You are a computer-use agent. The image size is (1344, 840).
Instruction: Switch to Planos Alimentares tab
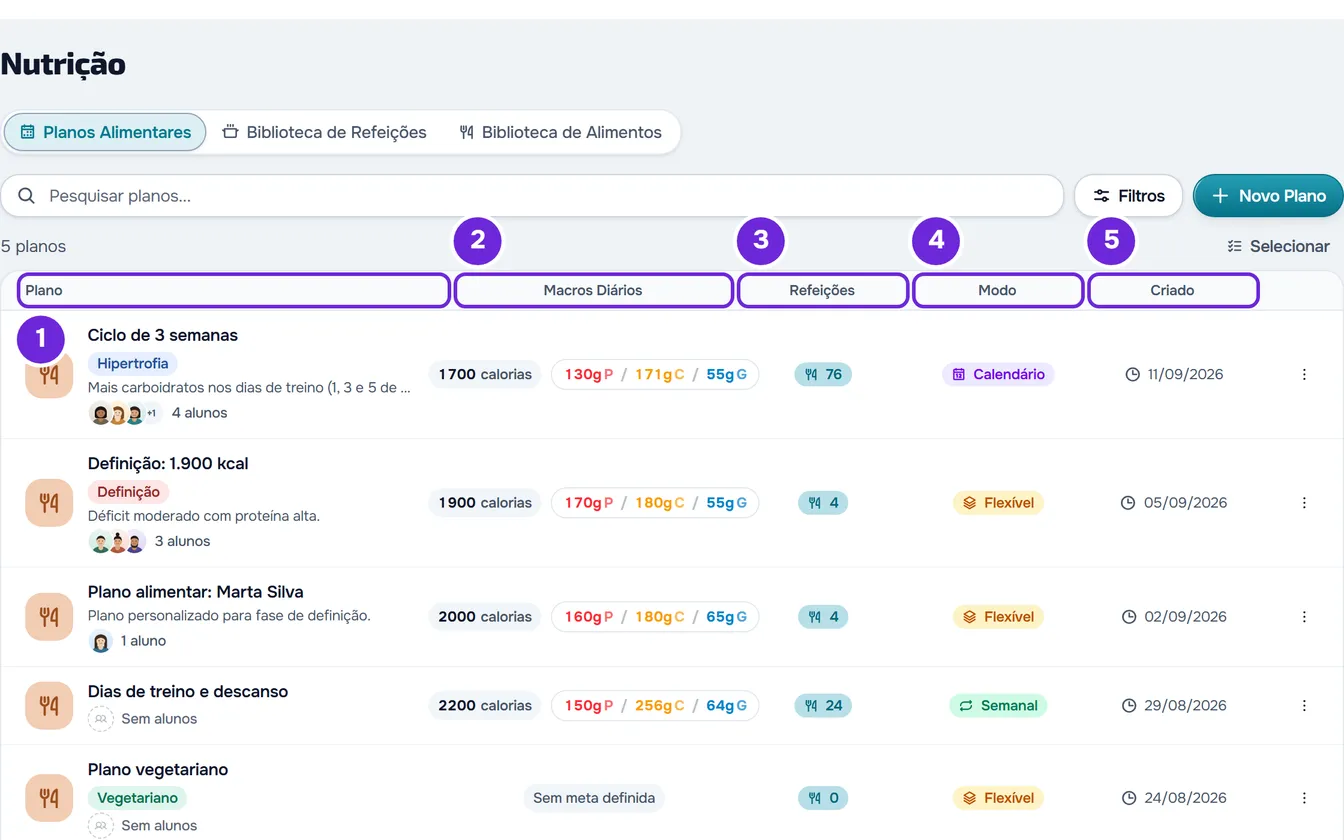click(105, 132)
